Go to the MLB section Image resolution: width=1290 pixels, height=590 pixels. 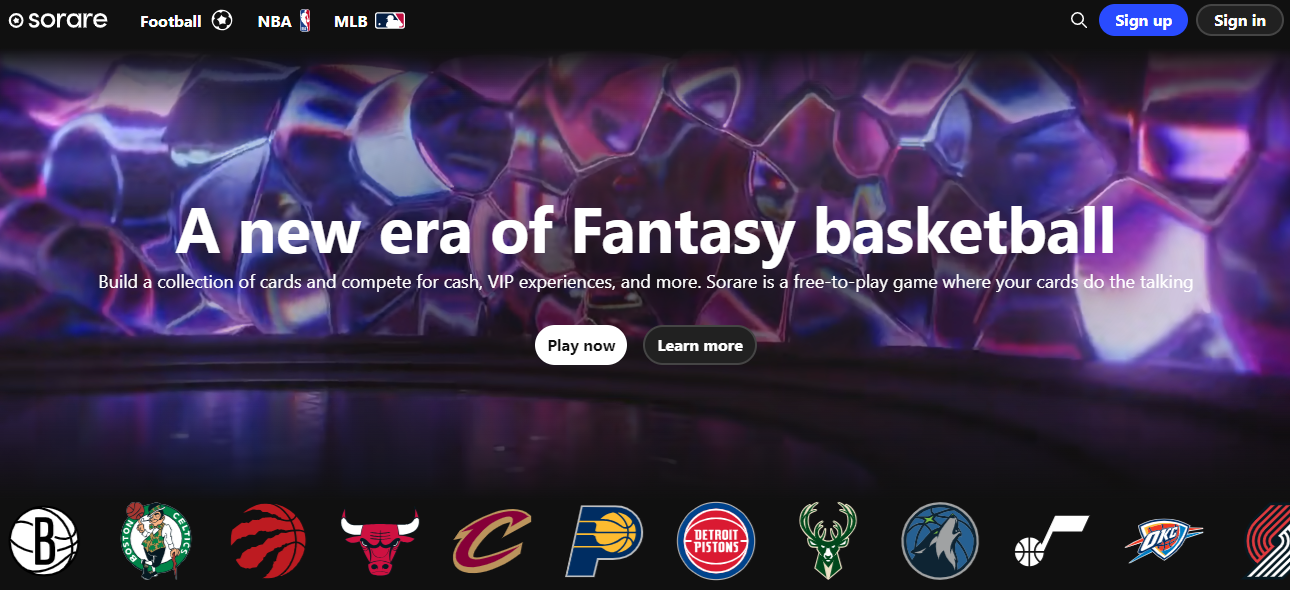tap(369, 20)
